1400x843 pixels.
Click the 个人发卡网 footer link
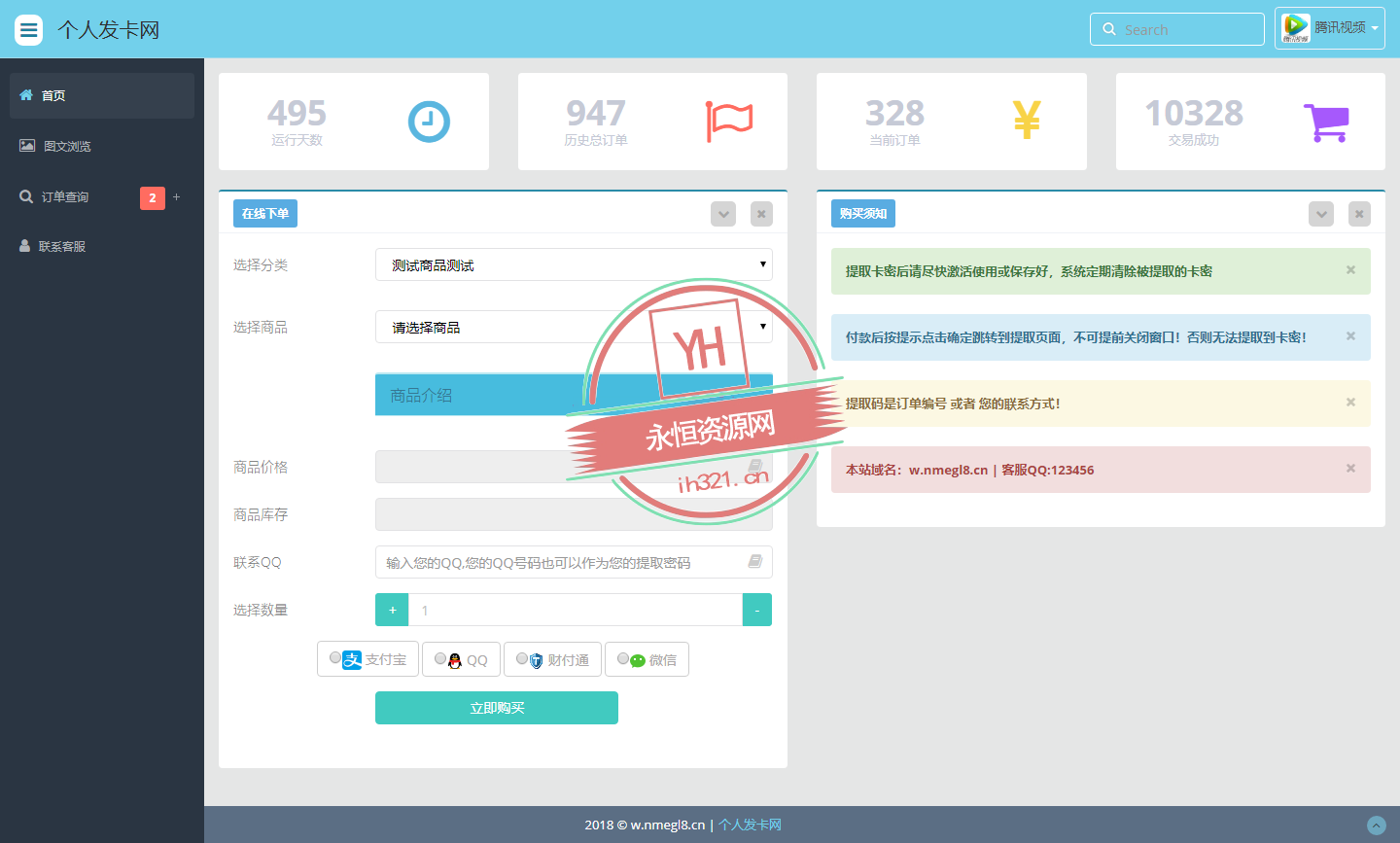pyautogui.click(x=750, y=825)
